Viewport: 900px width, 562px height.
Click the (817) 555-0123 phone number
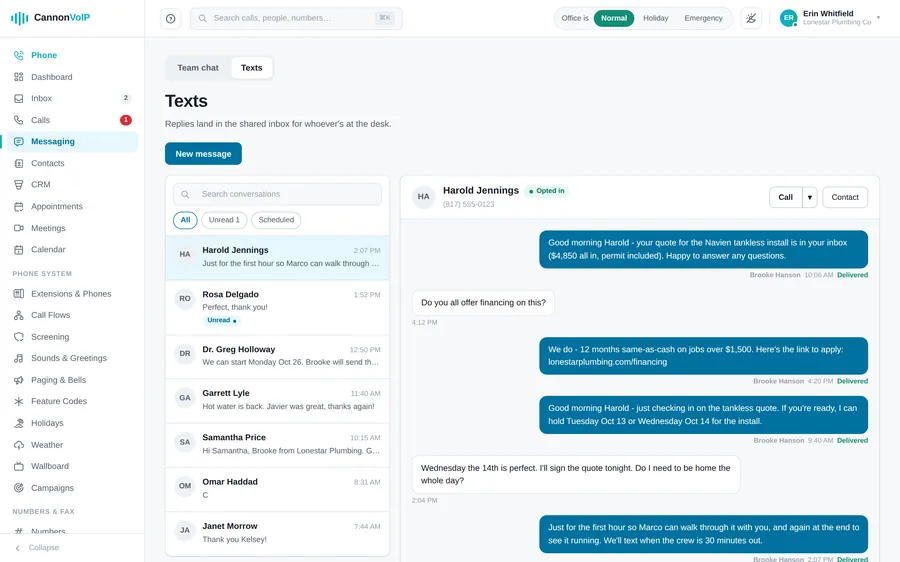tap(468, 204)
